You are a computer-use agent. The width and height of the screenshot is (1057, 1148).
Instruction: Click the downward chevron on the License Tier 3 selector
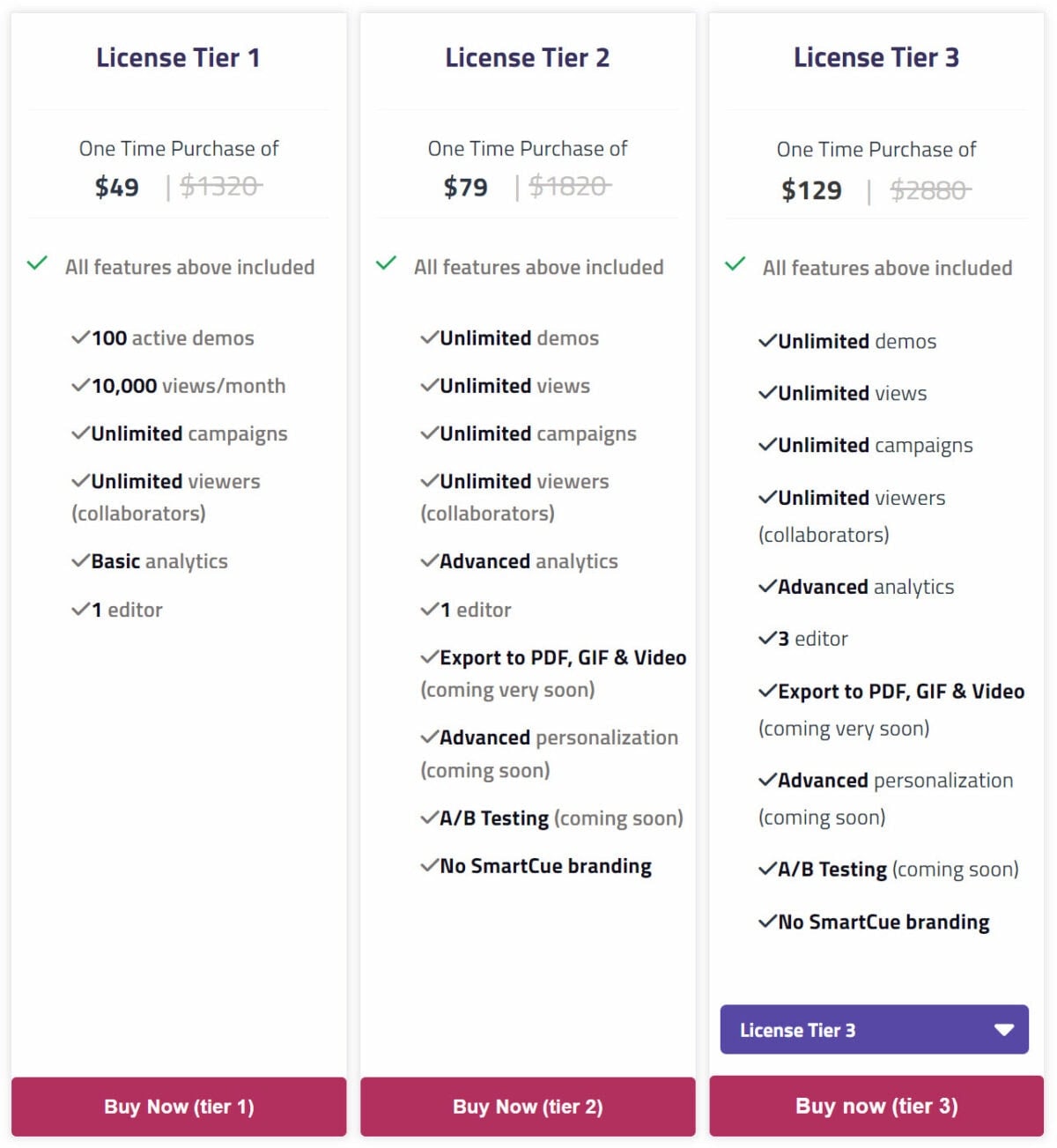1002,1029
